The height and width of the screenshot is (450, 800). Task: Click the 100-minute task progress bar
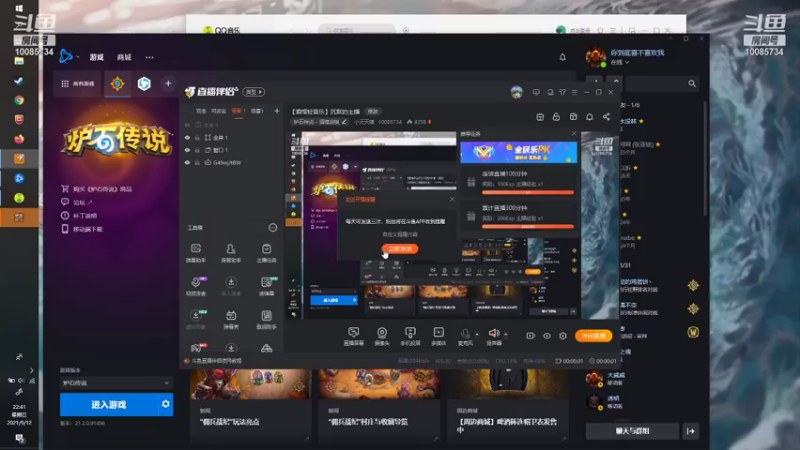tap(528, 192)
